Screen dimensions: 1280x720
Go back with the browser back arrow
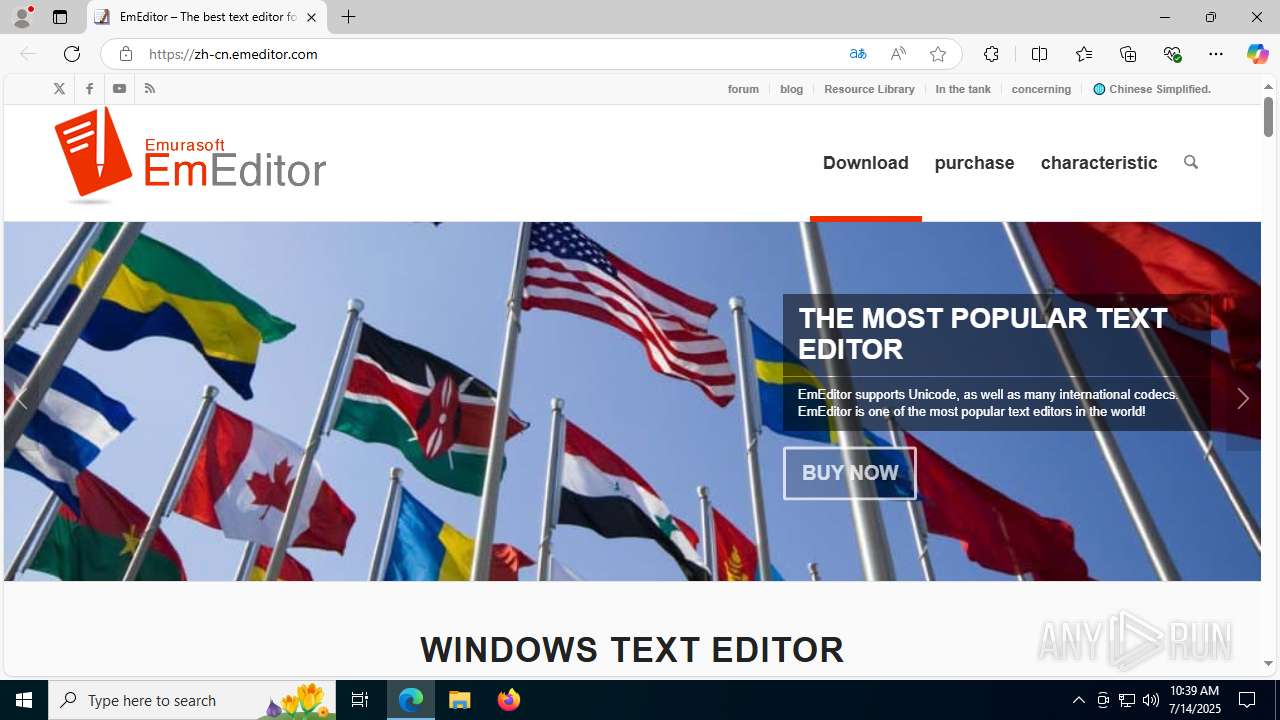pos(27,54)
